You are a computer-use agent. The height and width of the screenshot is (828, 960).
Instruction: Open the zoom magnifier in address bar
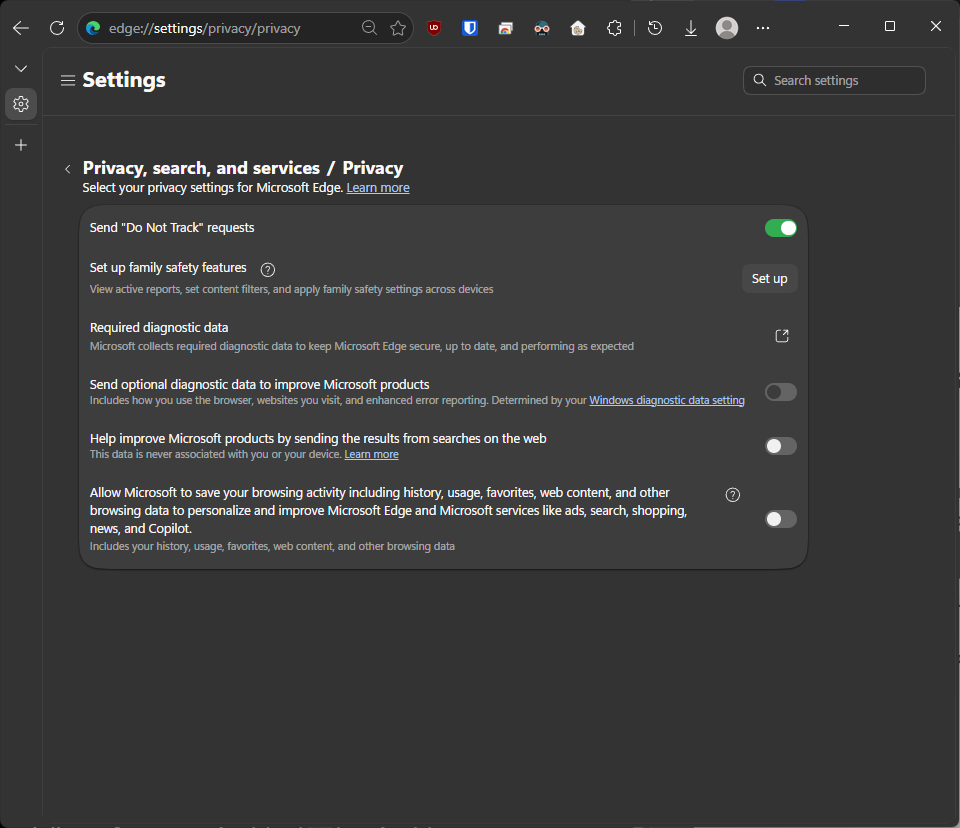[x=369, y=28]
